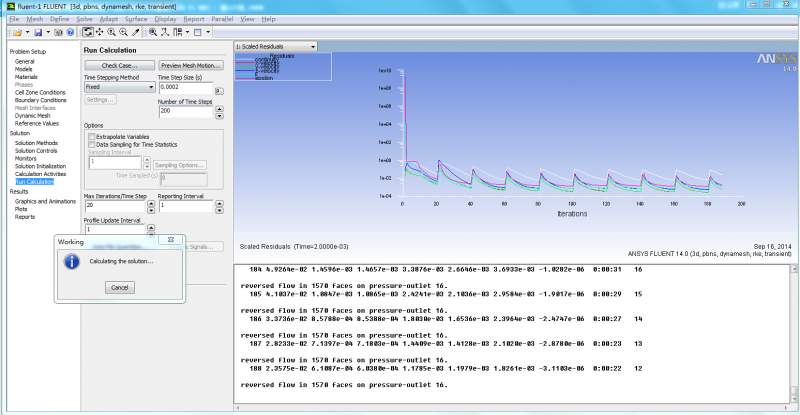Open the Solve menu
The width and height of the screenshot is (800, 415).
click(x=84, y=19)
